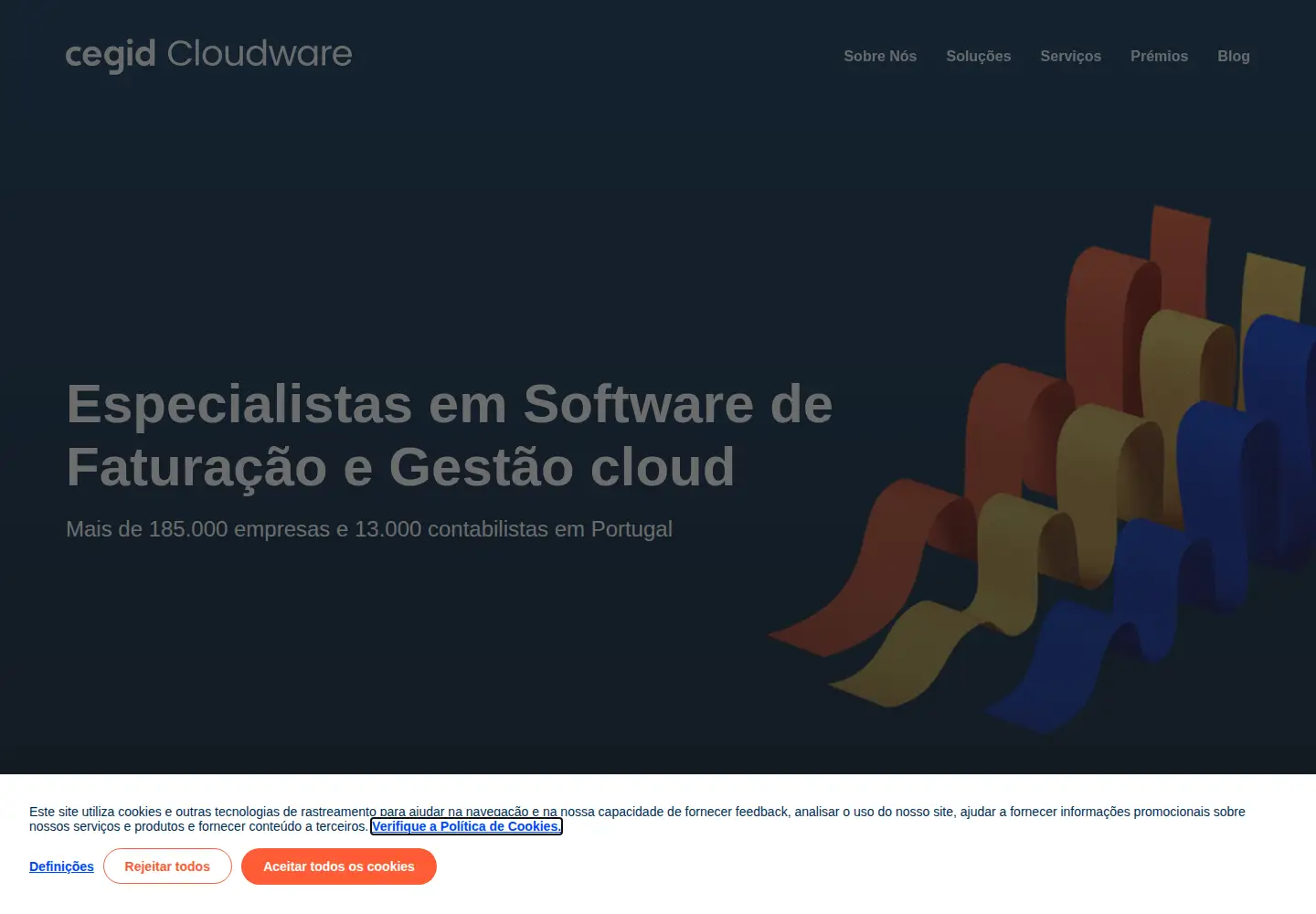Open the Verifique a Política de Cookies link

[466, 826]
